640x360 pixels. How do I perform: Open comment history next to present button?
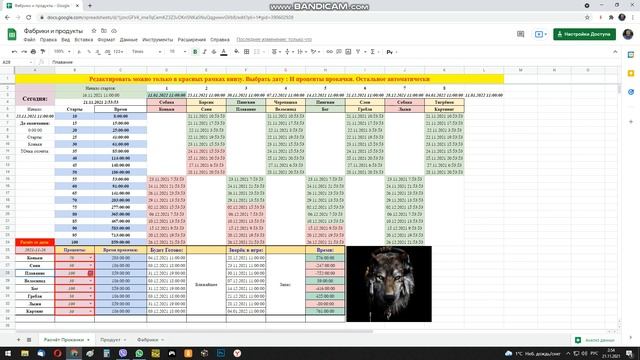tap(520, 34)
